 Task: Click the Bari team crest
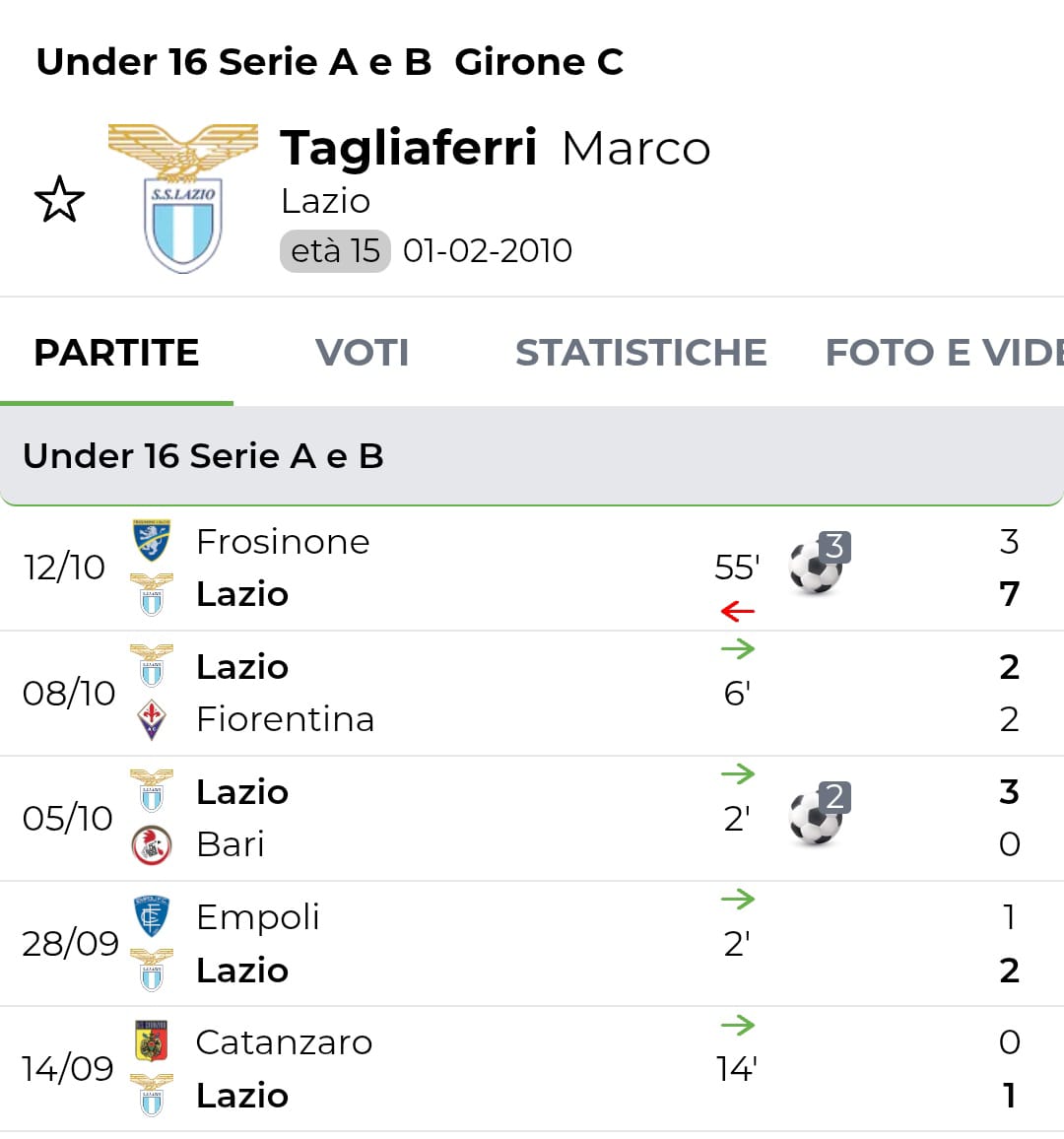pyautogui.click(x=152, y=844)
